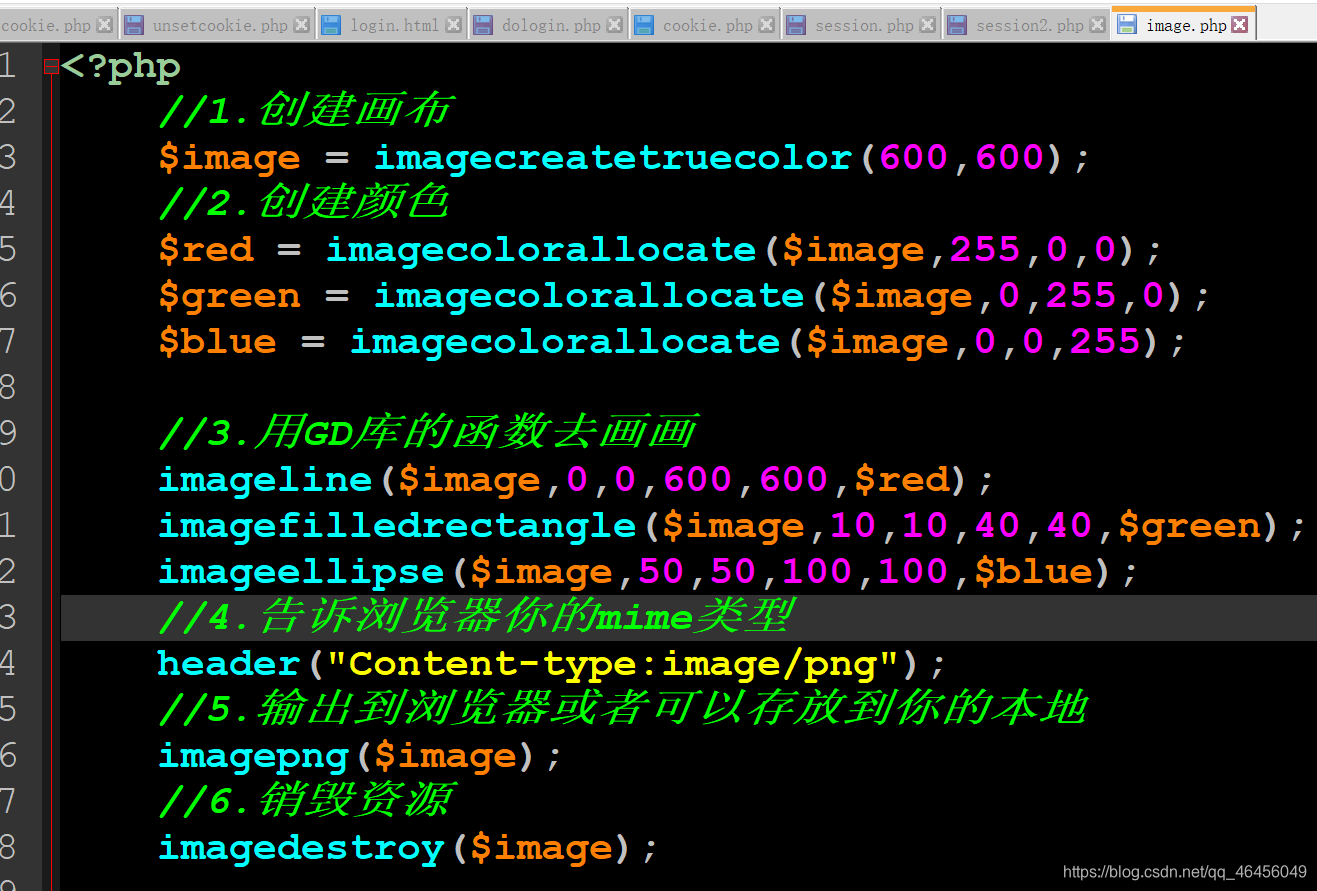The image size is (1317, 891).
Task: Click the disk icon on login.html tab
Action: pyautogui.click(x=331, y=25)
